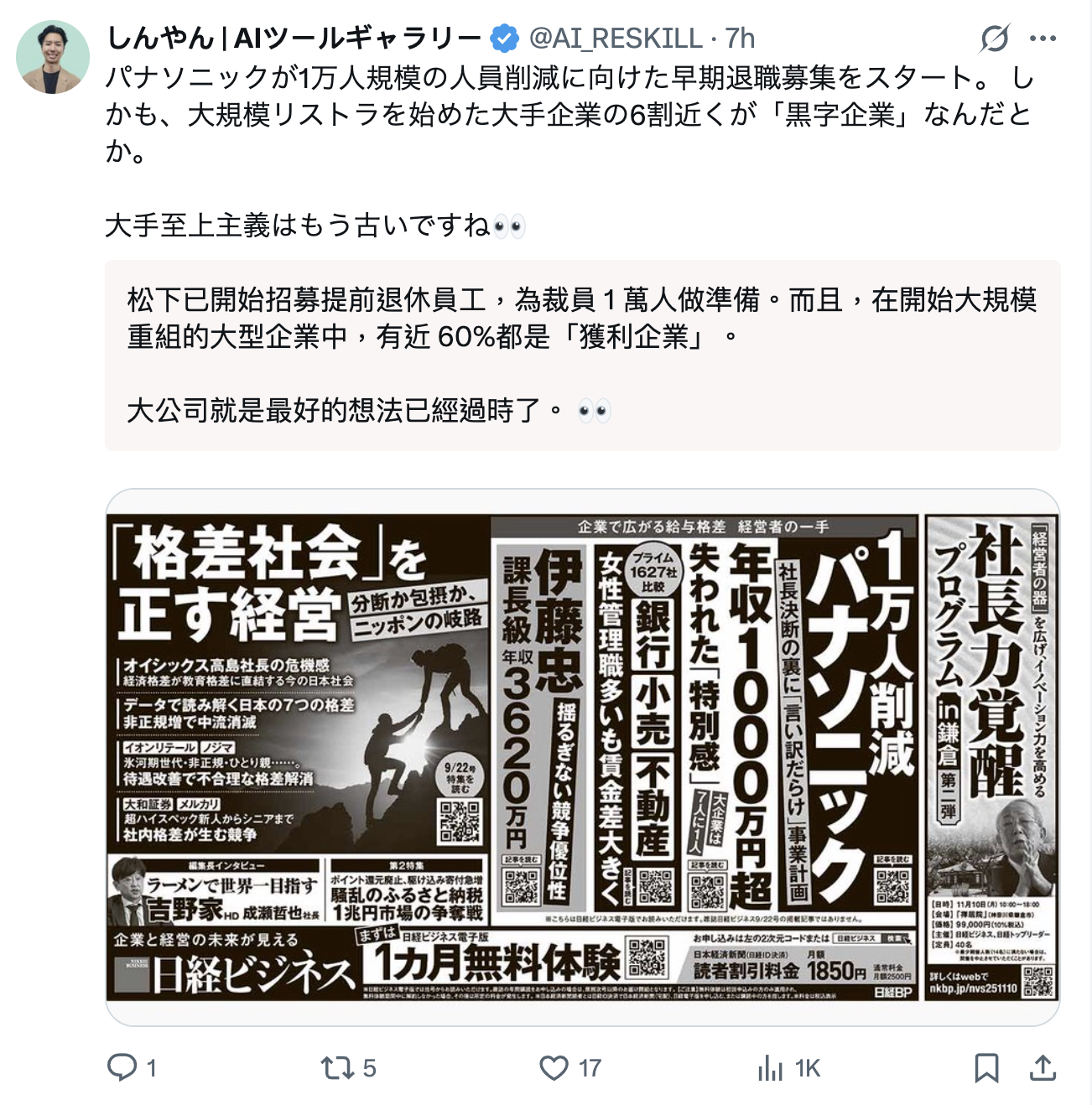Click the translated Chinese text box
The image size is (1092, 1105).
[583, 355]
